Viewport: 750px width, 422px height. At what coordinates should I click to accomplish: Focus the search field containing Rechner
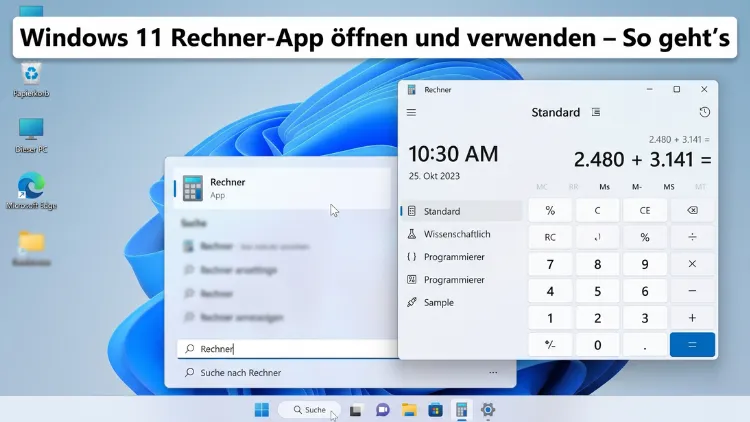tap(287, 349)
